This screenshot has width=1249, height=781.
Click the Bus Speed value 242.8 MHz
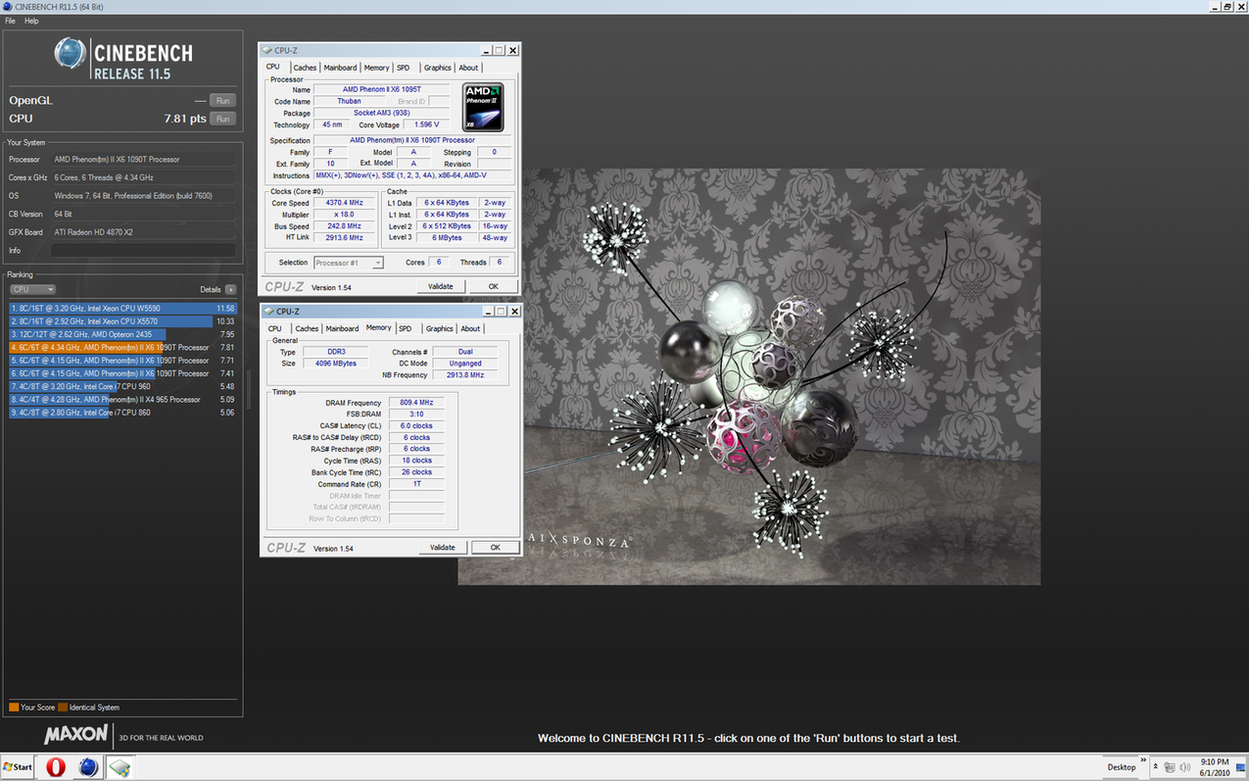(x=343, y=226)
